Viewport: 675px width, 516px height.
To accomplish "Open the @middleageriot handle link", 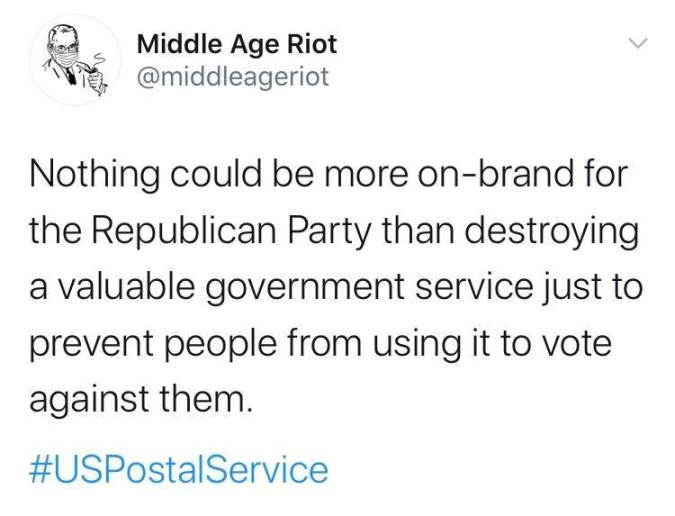I will 233,77.
